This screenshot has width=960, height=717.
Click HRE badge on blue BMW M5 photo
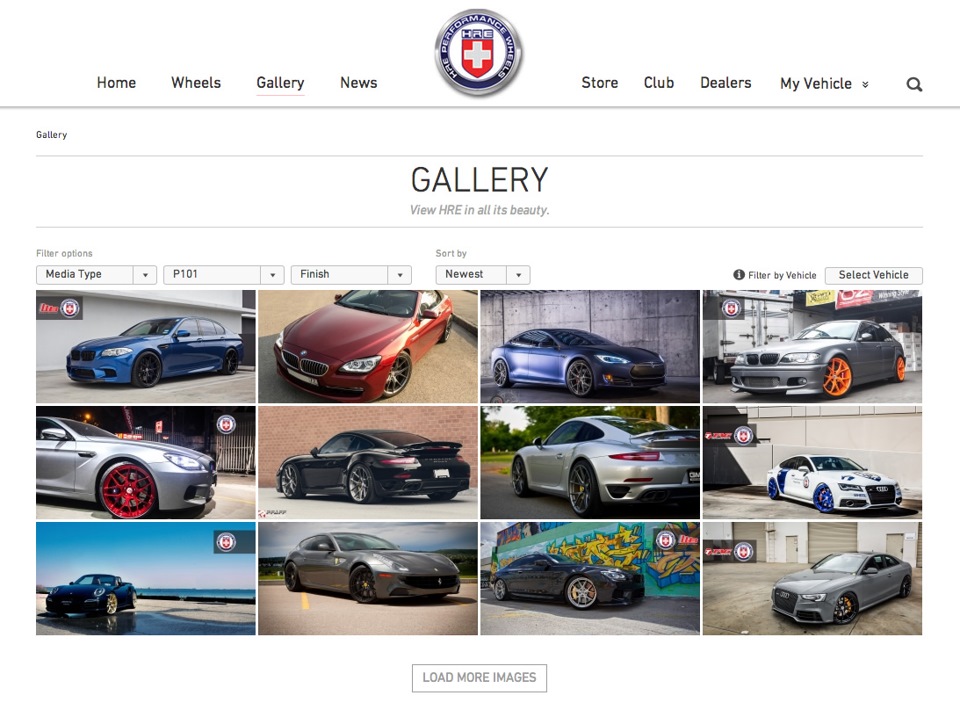70,308
